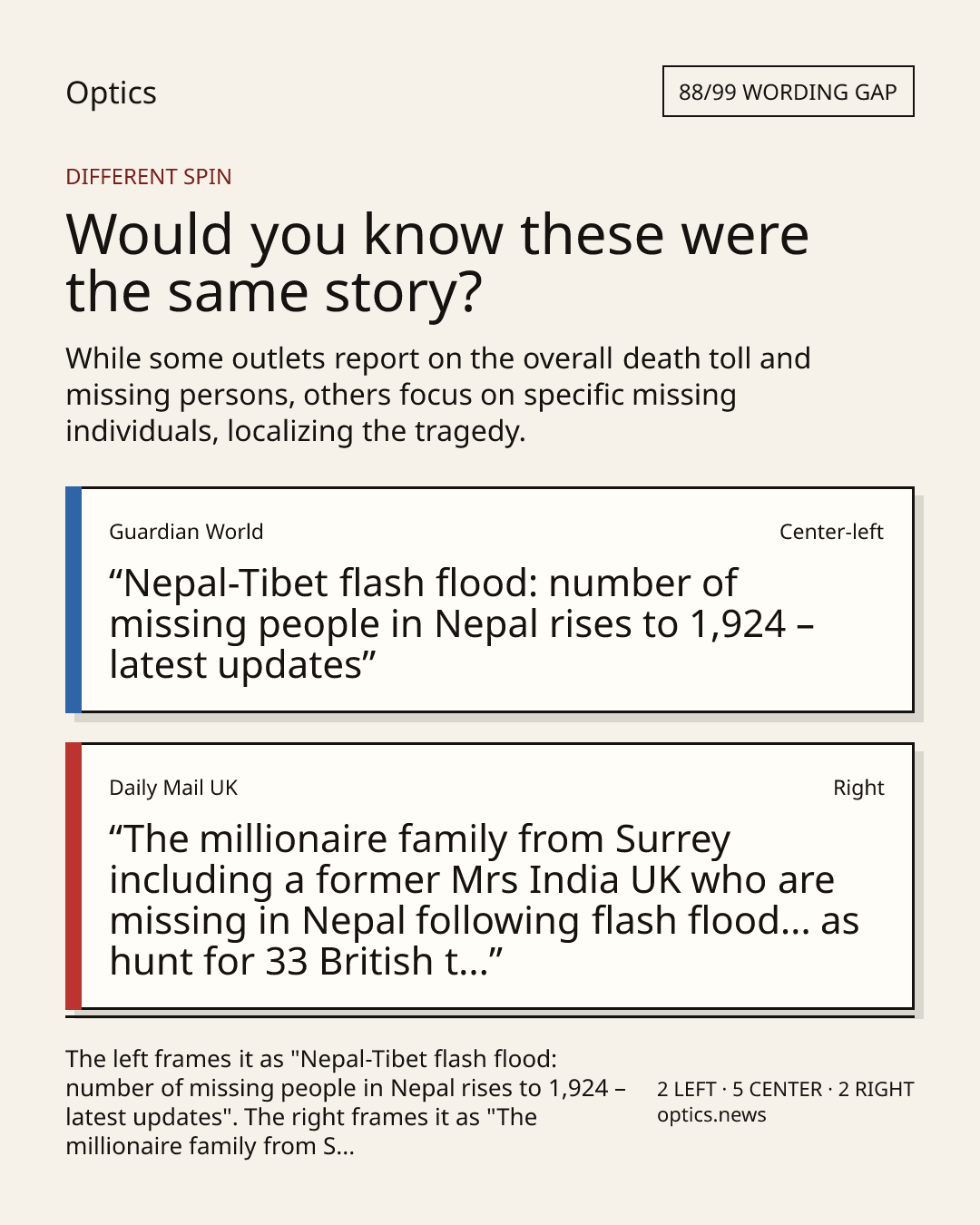The image size is (980, 1225).
Task: Click the Daily Mail UK source name
Action: [173, 788]
